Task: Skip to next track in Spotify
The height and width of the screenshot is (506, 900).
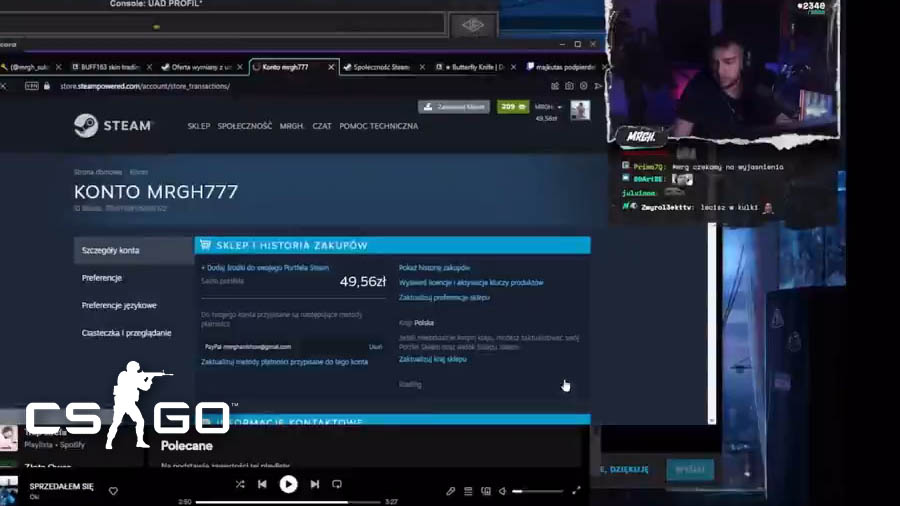Action: 315,484
